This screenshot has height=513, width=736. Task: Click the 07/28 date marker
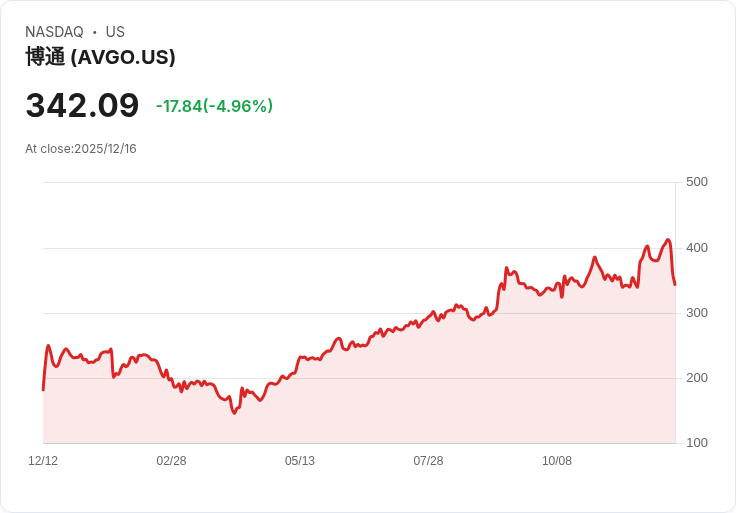click(x=428, y=461)
